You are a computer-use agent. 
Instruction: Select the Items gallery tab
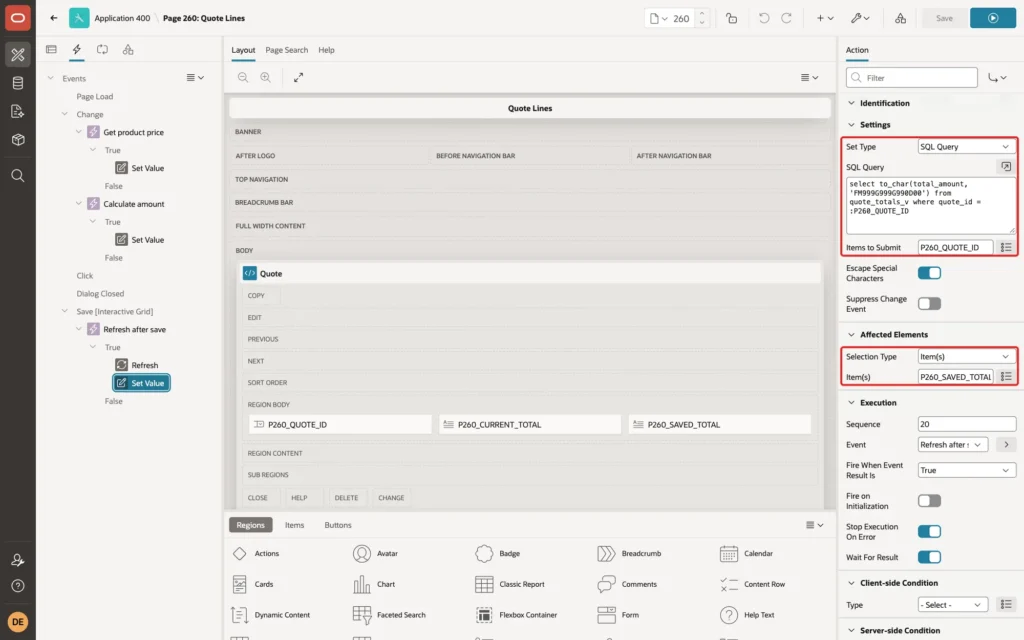tap(294, 525)
